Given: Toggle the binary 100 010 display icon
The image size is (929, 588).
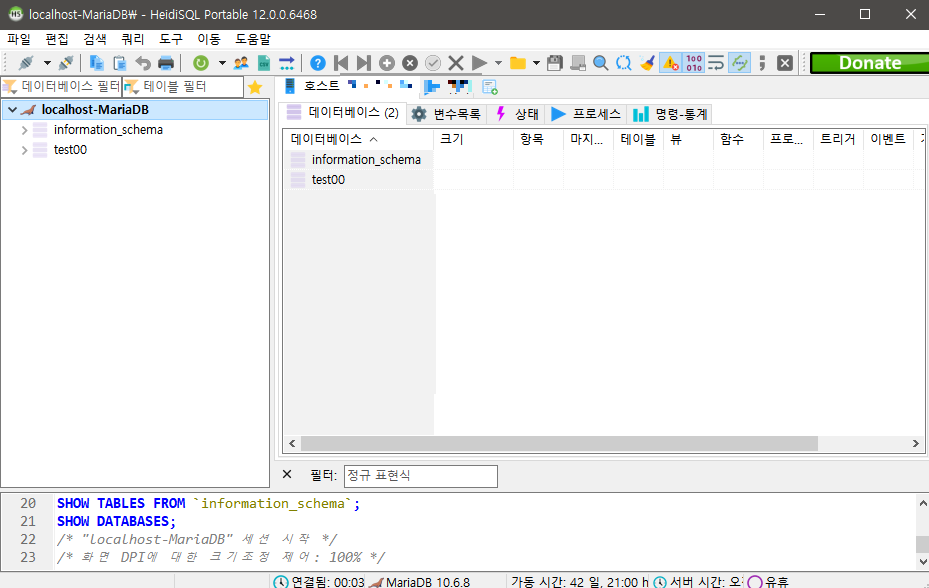Looking at the screenshot, I should (x=694, y=63).
